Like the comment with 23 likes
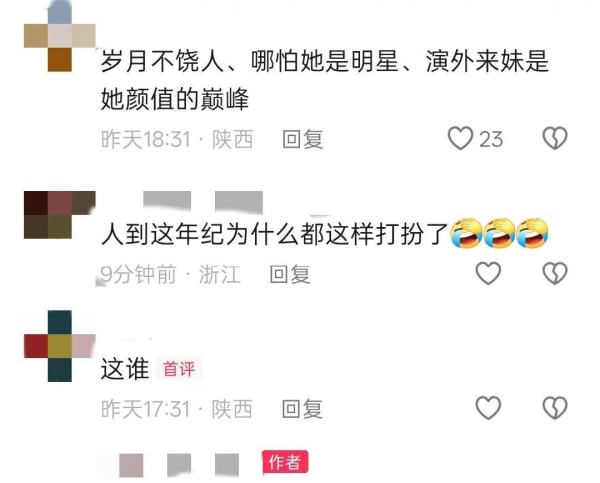The width and height of the screenshot is (600, 483). (460, 138)
